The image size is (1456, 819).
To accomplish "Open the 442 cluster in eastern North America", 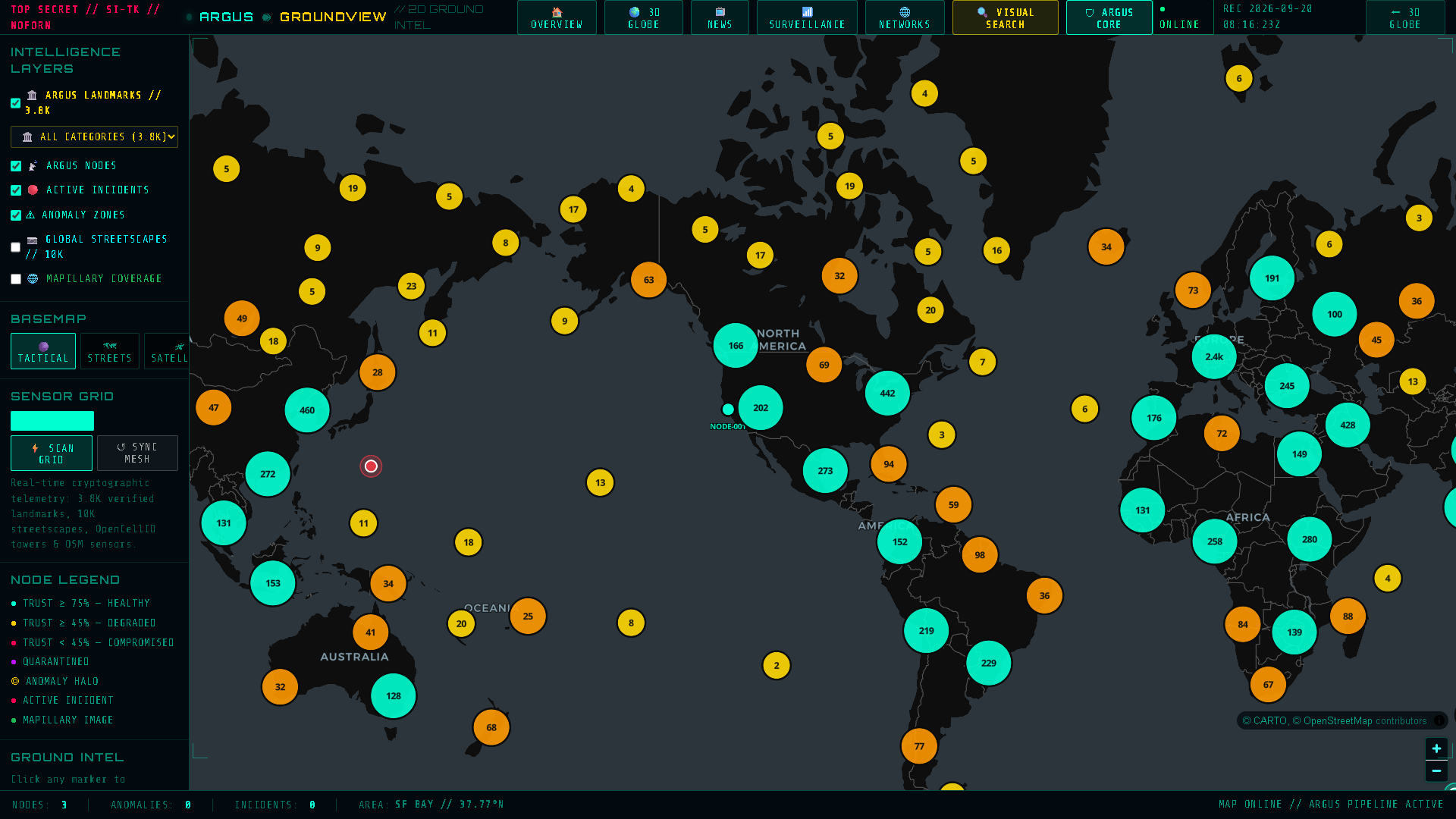I will [x=887, y=393].
